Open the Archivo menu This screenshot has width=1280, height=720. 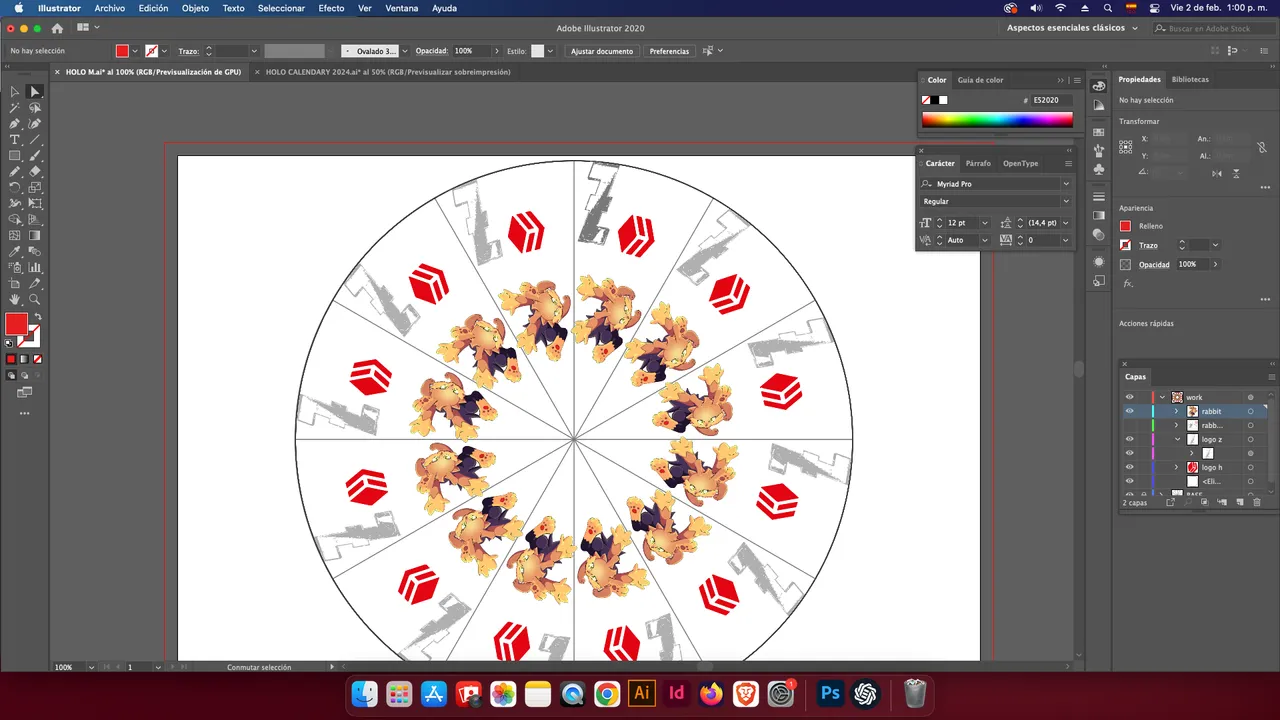point(110,8)
